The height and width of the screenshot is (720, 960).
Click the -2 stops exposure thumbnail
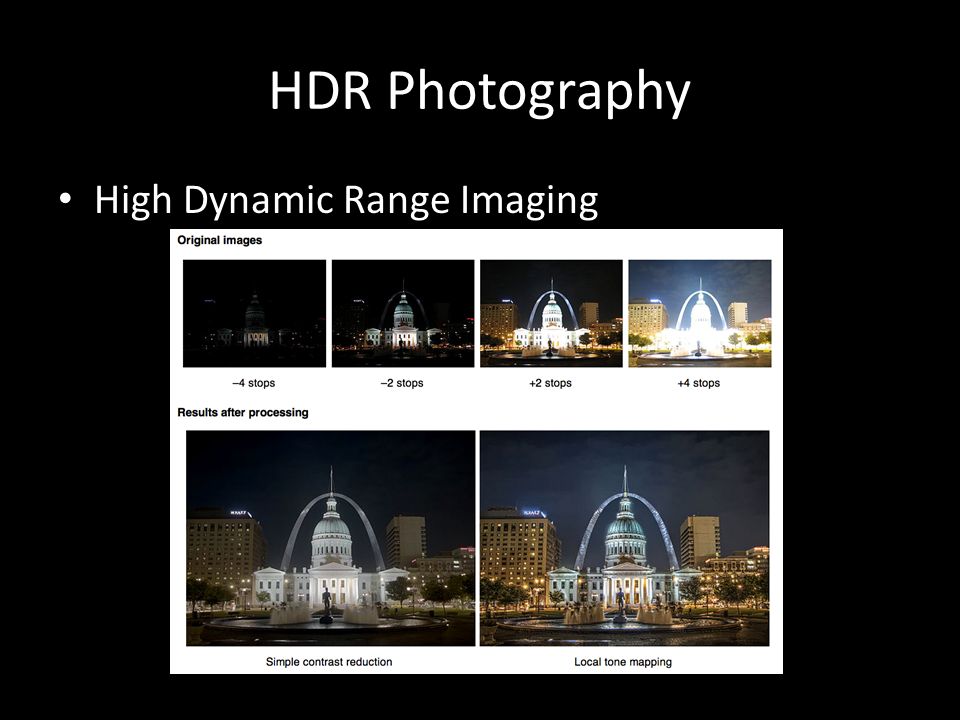point(403,313)
